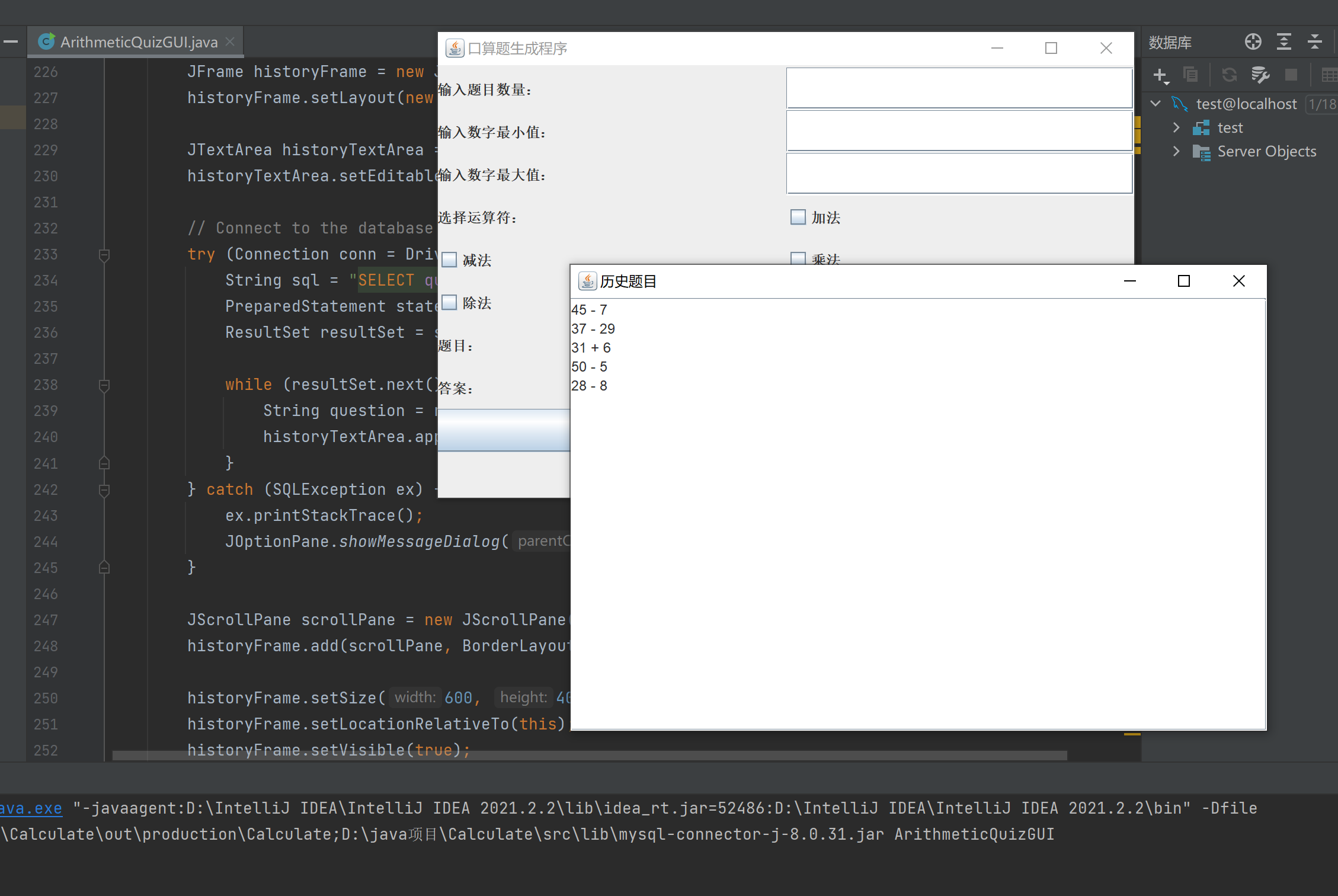Select the ArithmeticQuizGUI.java editor tab
The height and width of the screenshot is (896, 1338).
pos(138,42)
